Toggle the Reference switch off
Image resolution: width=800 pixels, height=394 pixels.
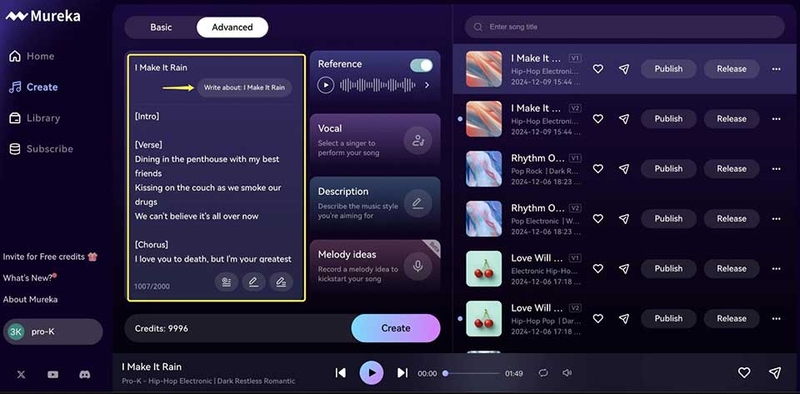(x=421, y=65)
